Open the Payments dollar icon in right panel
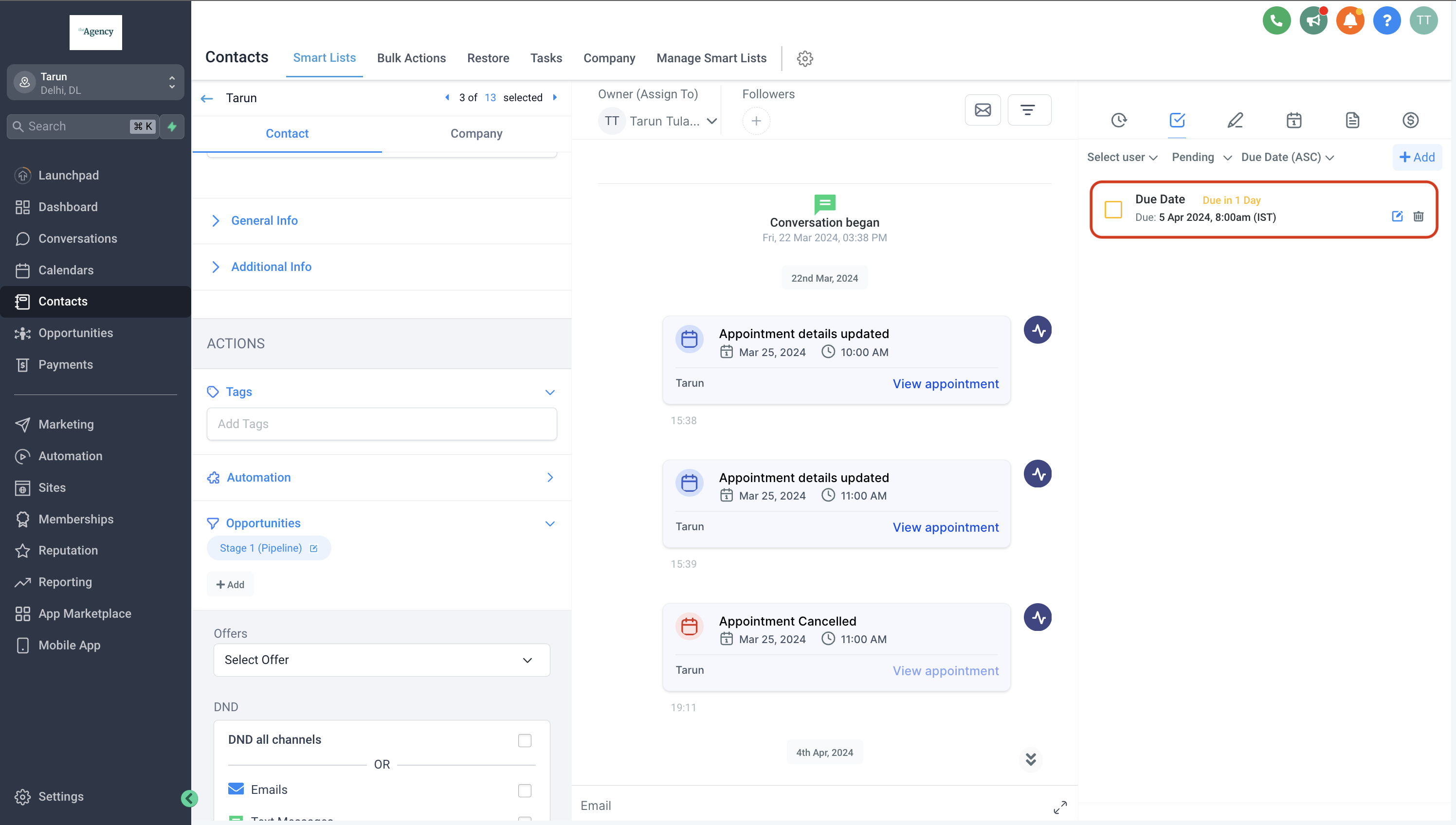This screenshot has height=825, width=1456. click(x=1410, y=120)
